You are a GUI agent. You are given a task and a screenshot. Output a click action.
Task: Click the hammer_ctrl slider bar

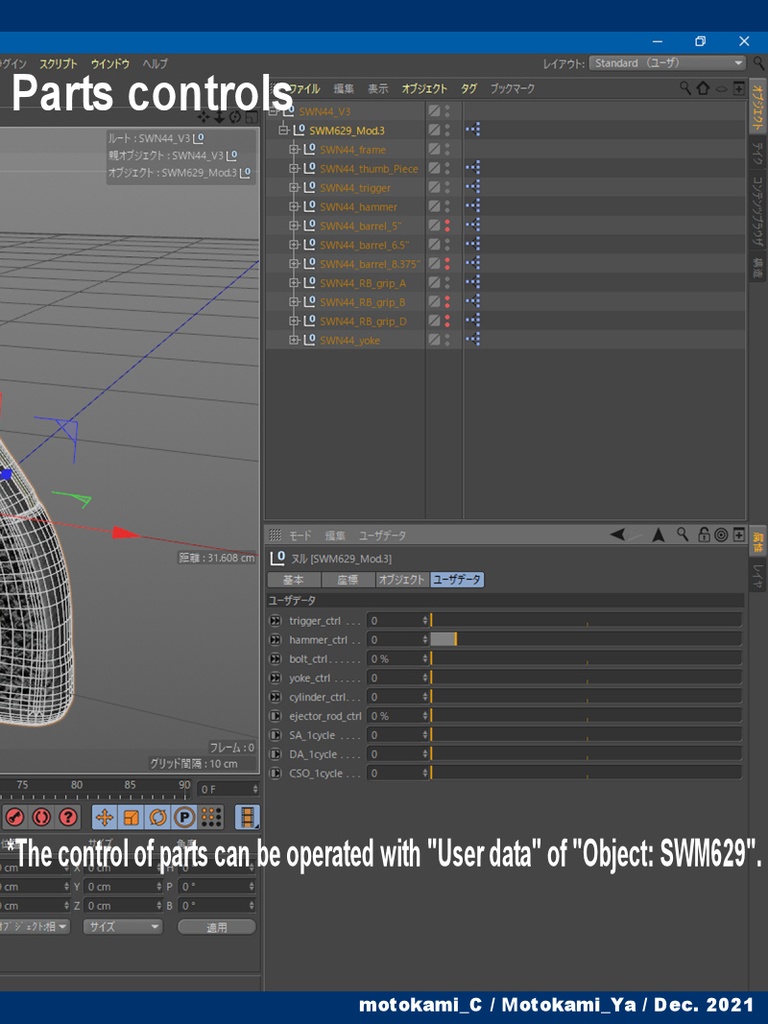586,639
